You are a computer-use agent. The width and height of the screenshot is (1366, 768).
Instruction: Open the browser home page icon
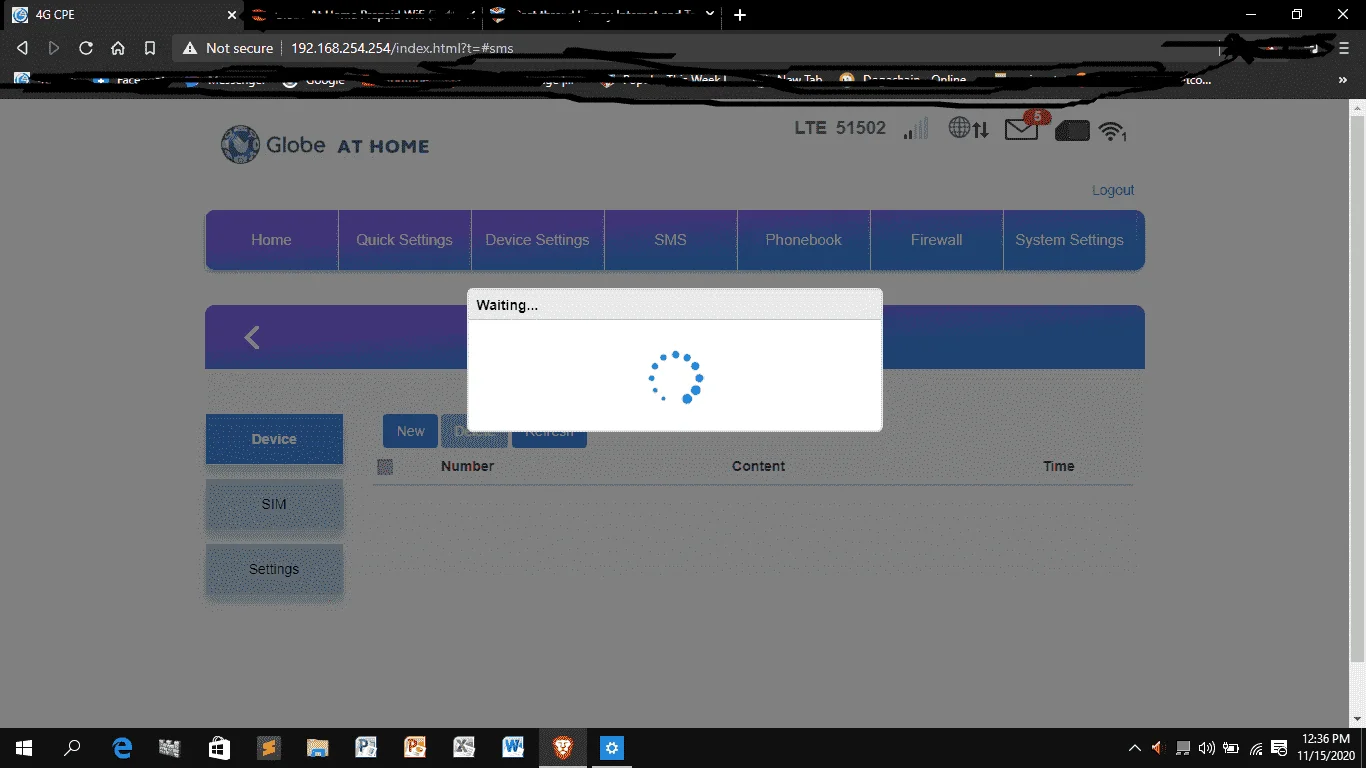click(118, 47)
